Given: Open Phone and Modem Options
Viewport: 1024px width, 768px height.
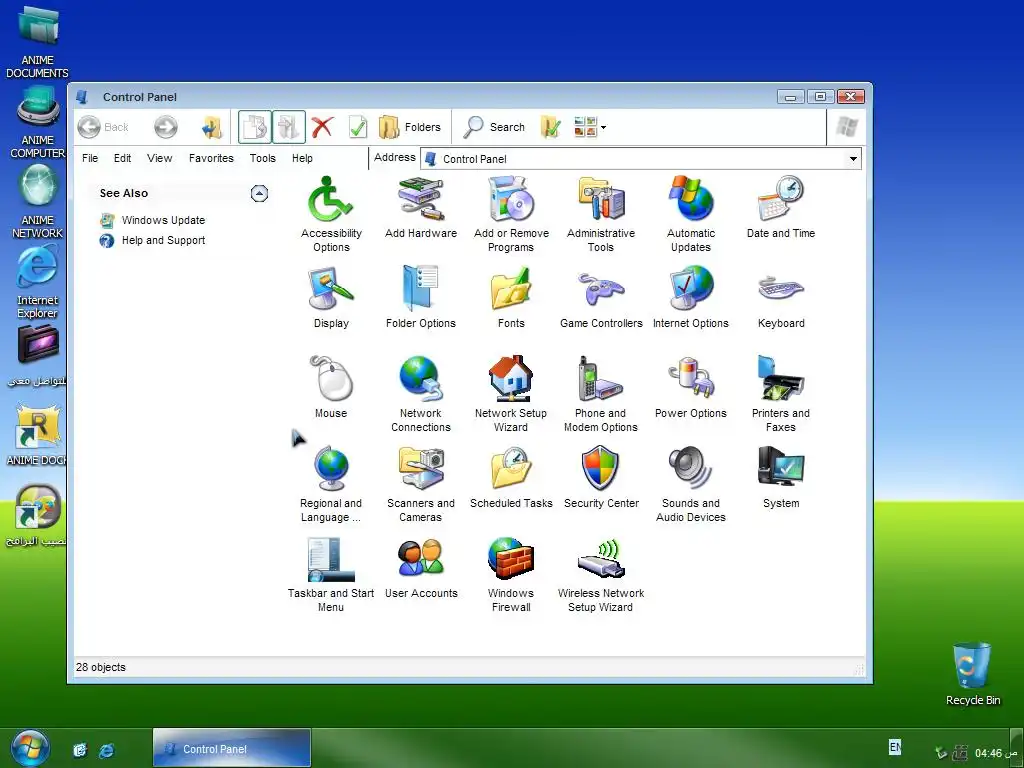Looking at the screenshot, I should [601, 394].
